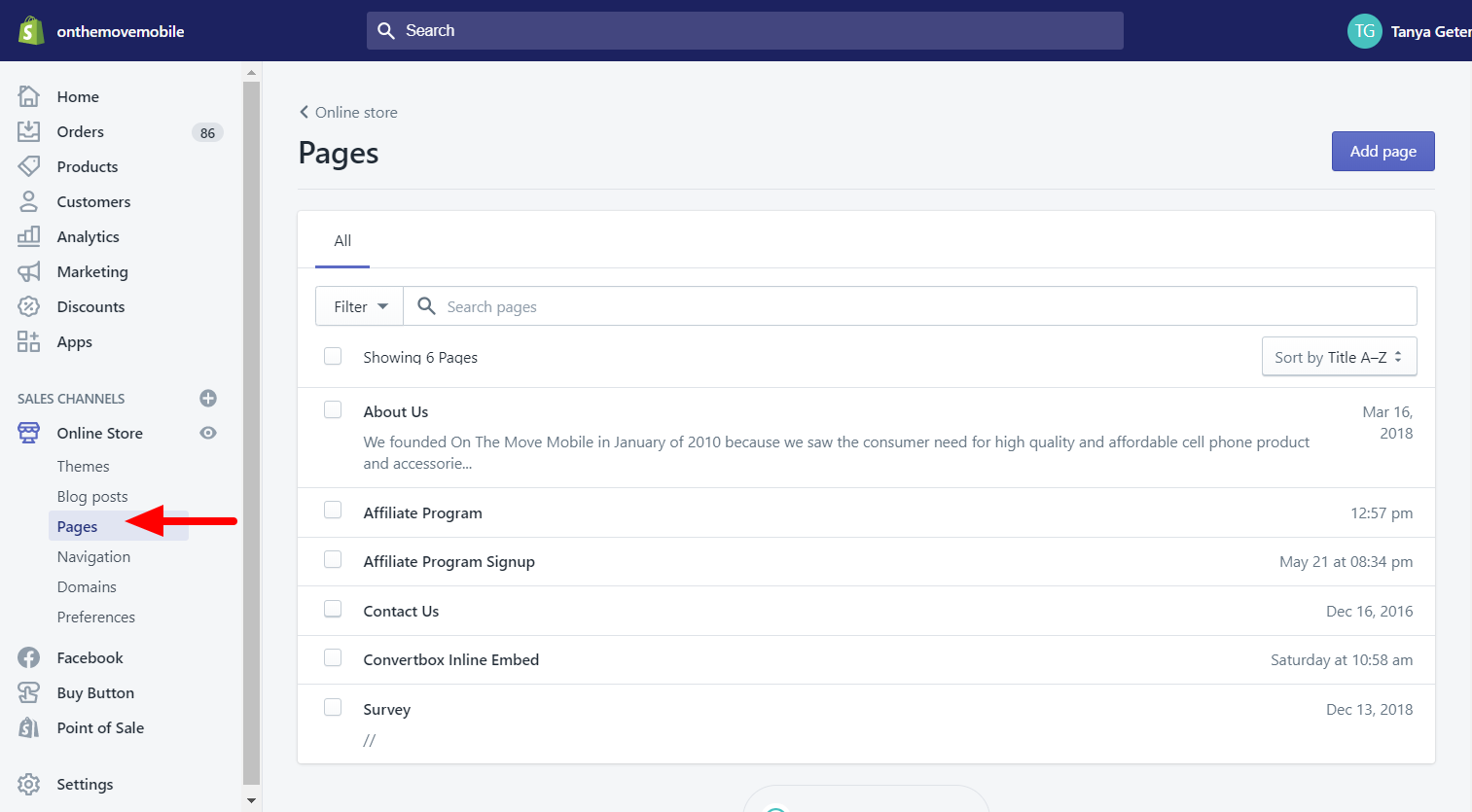Click the Discounts badge icon
This screenshot has height=812, width=1472.
click(x=29, y=306)
